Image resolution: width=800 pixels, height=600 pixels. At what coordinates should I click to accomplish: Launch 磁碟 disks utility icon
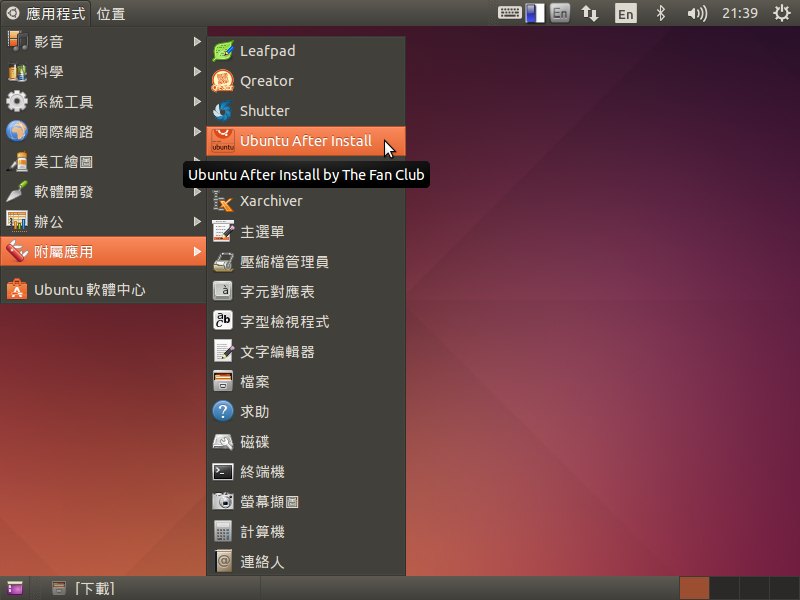[x=223, y=441]
